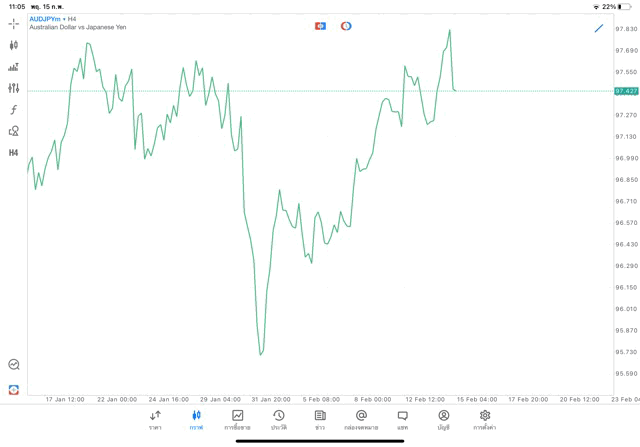Open the H4 timeframe selector

pos(13,153)
